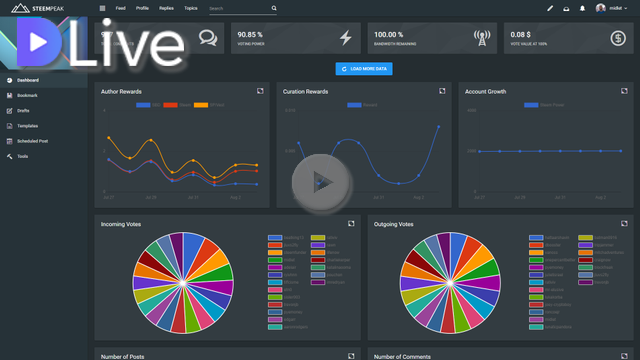
Task: Open the wallet icon in top bar
Action: [x=566, y=9]
